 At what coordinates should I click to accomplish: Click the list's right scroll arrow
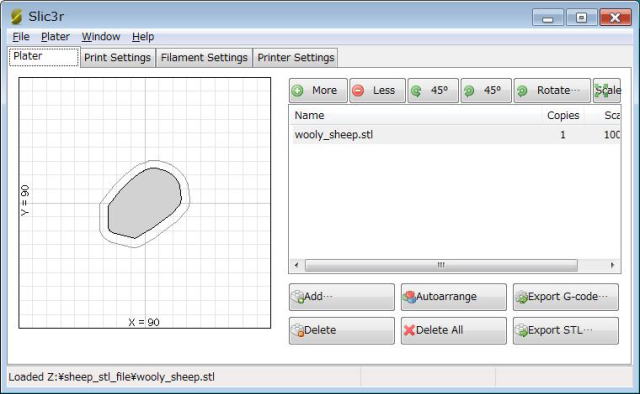coord(612,265)
